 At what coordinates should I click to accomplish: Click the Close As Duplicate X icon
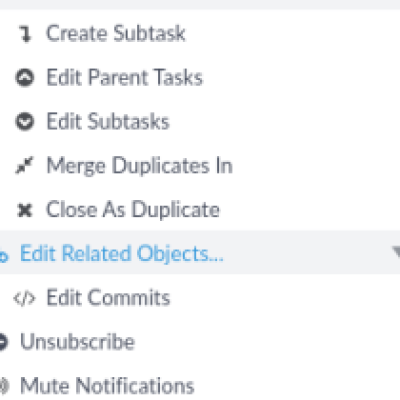(x=25, y=210)
